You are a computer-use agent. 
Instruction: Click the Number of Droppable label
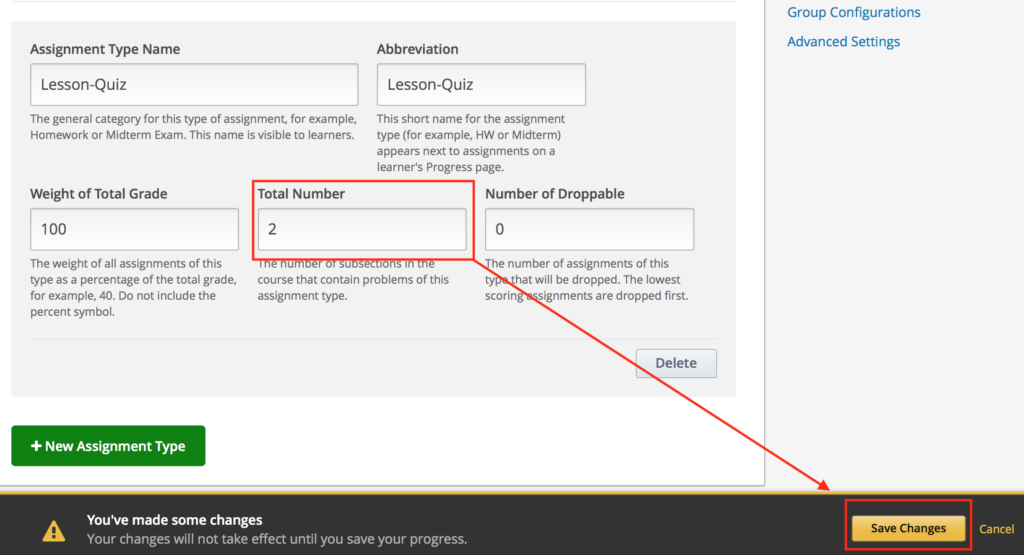554,194
